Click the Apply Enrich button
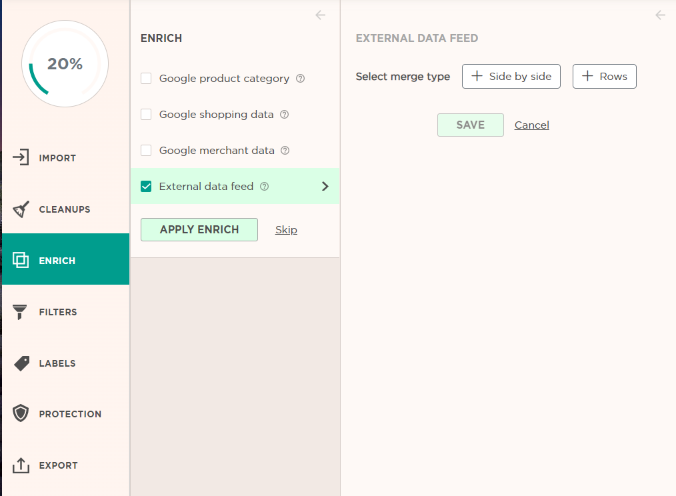This screenshot has width=676, height=496. coord(199,229)
